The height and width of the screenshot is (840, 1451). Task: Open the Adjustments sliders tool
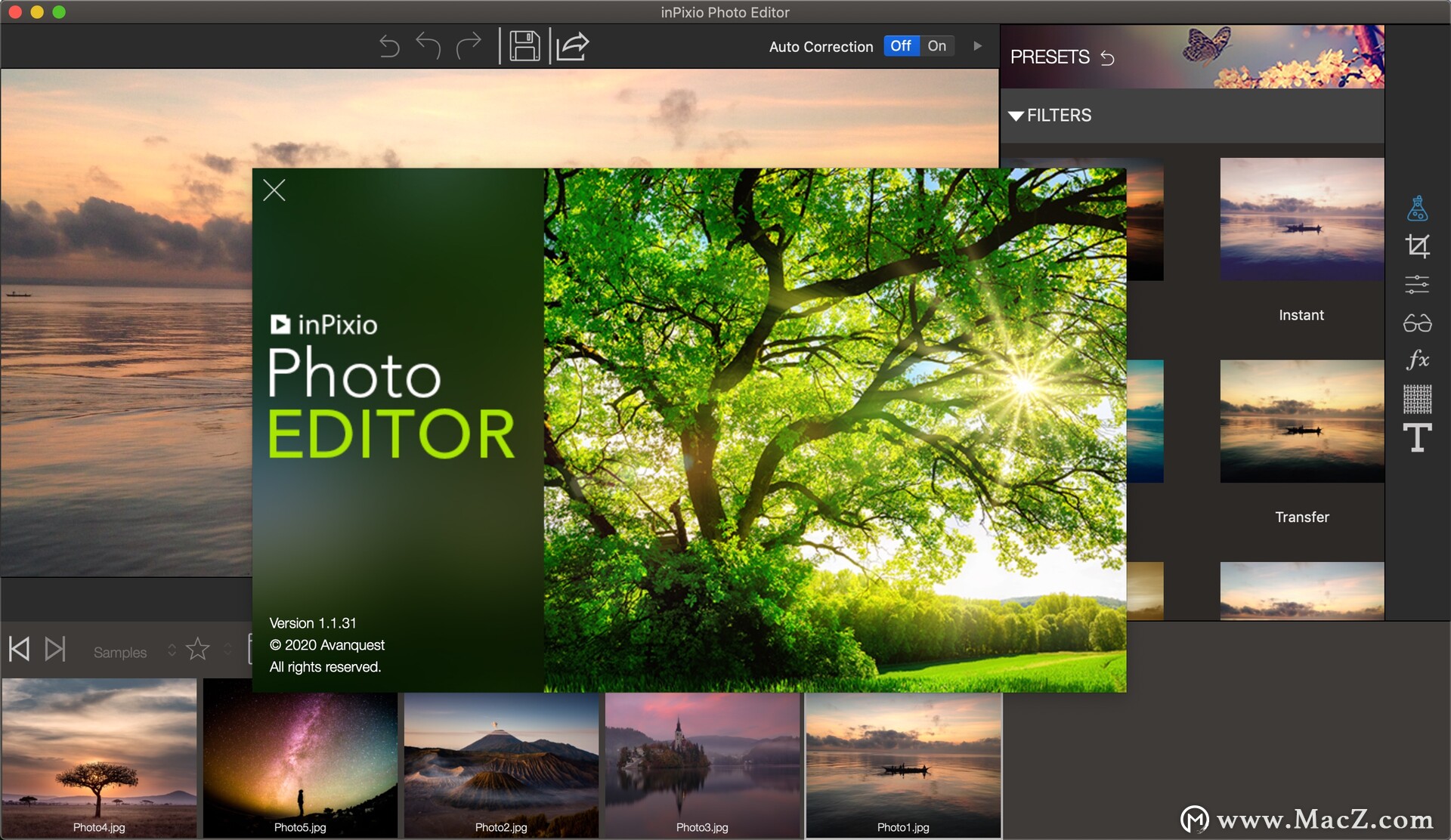pyautogui.click(x=1418, y=284)
